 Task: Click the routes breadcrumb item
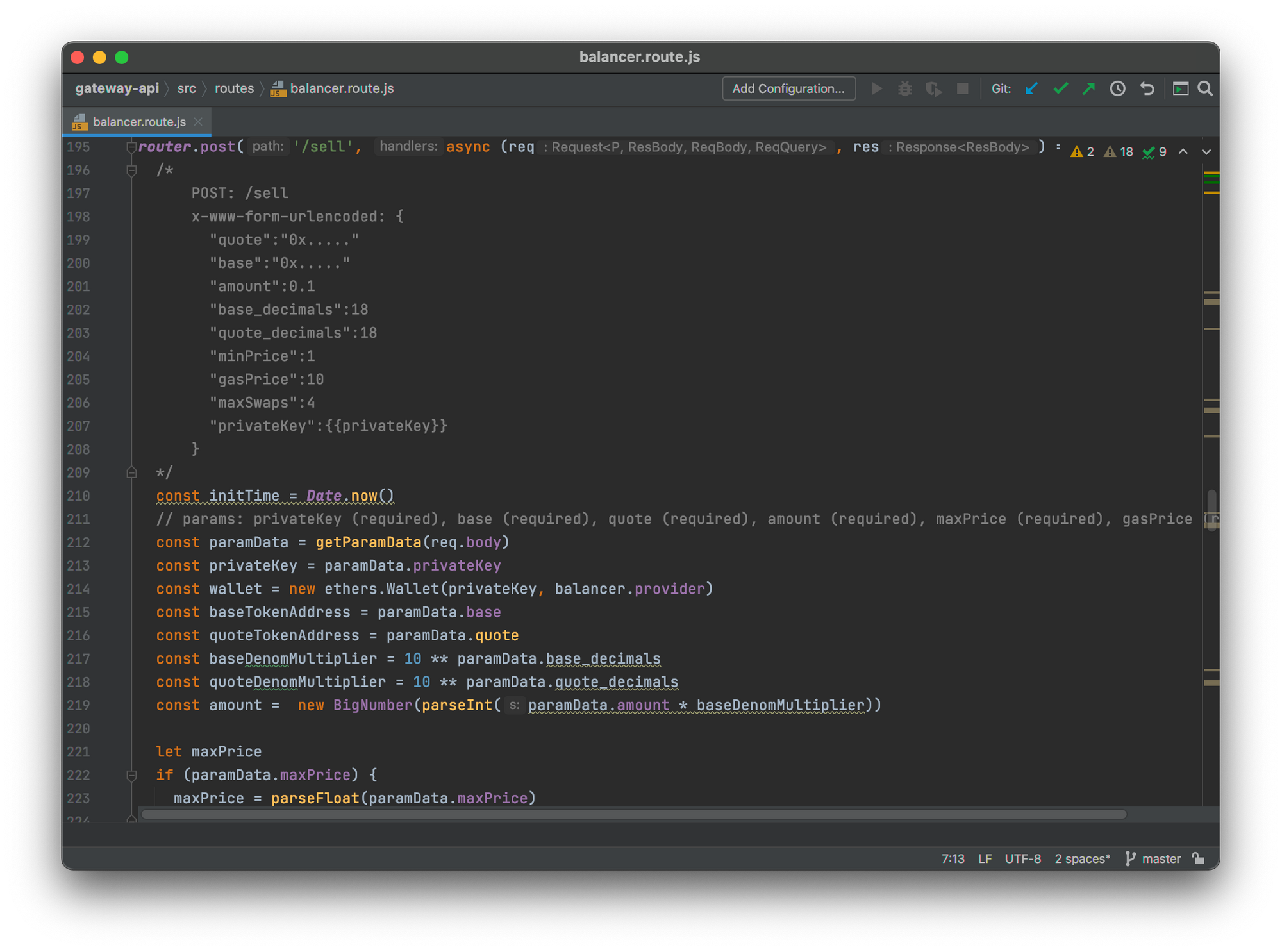pyautogui.click(x=234, y=88)
